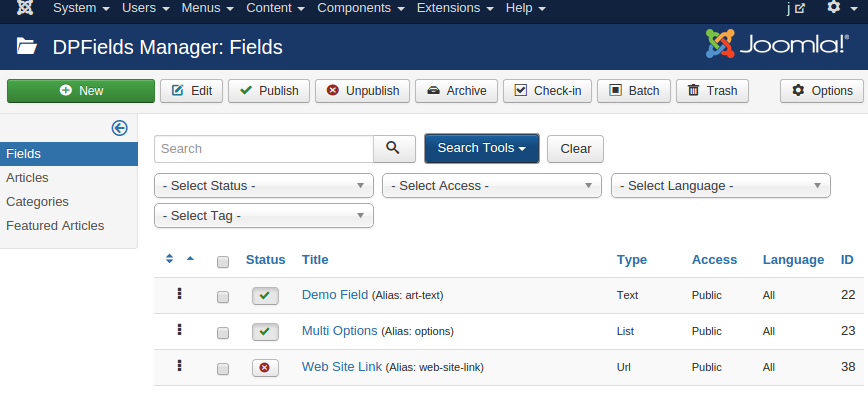Focus the Search text field
The width and height of the screenshot is (868, 401).
click(x=264, y=149)
